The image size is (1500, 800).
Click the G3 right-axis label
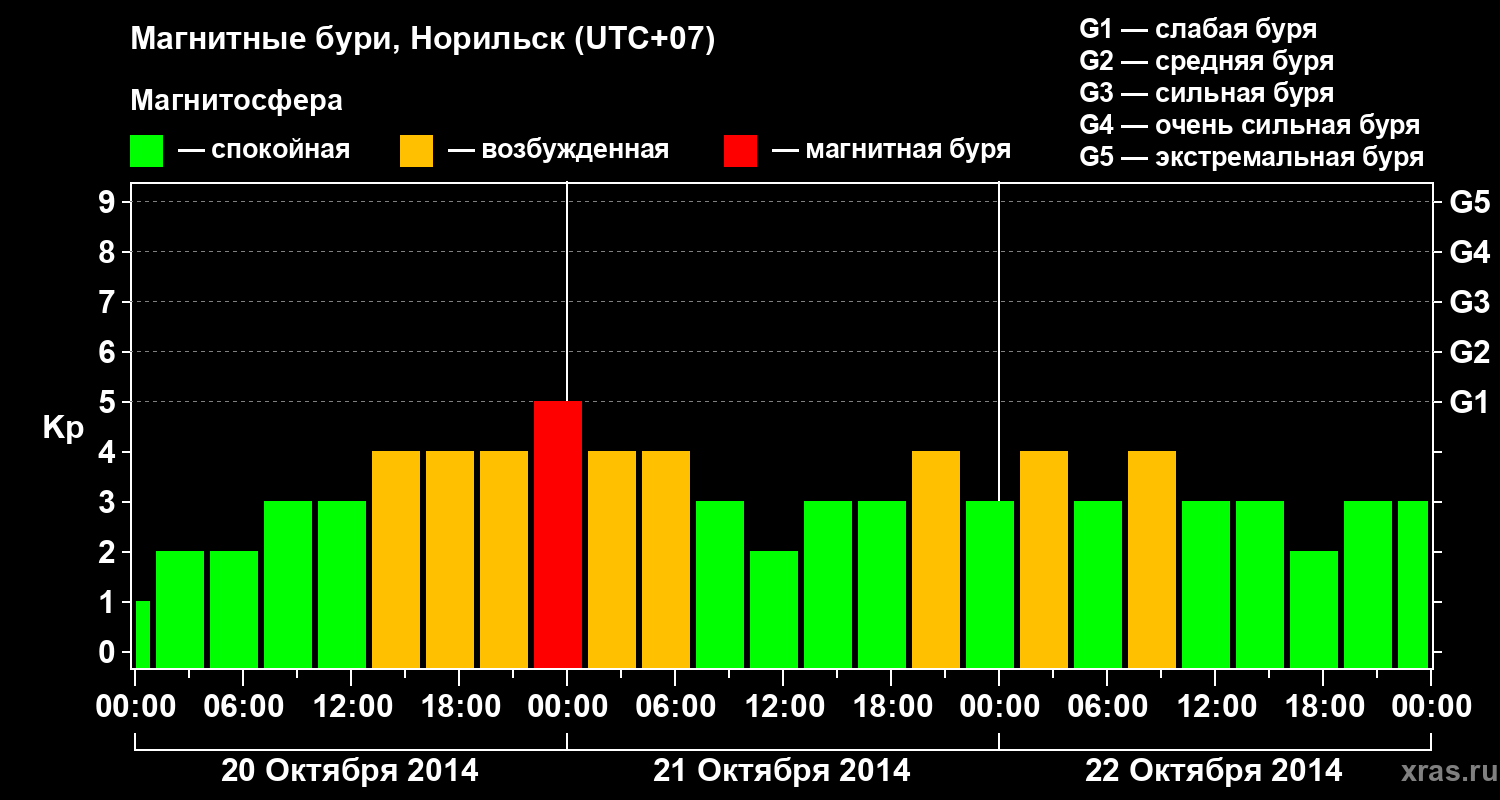pos(1469,302)
